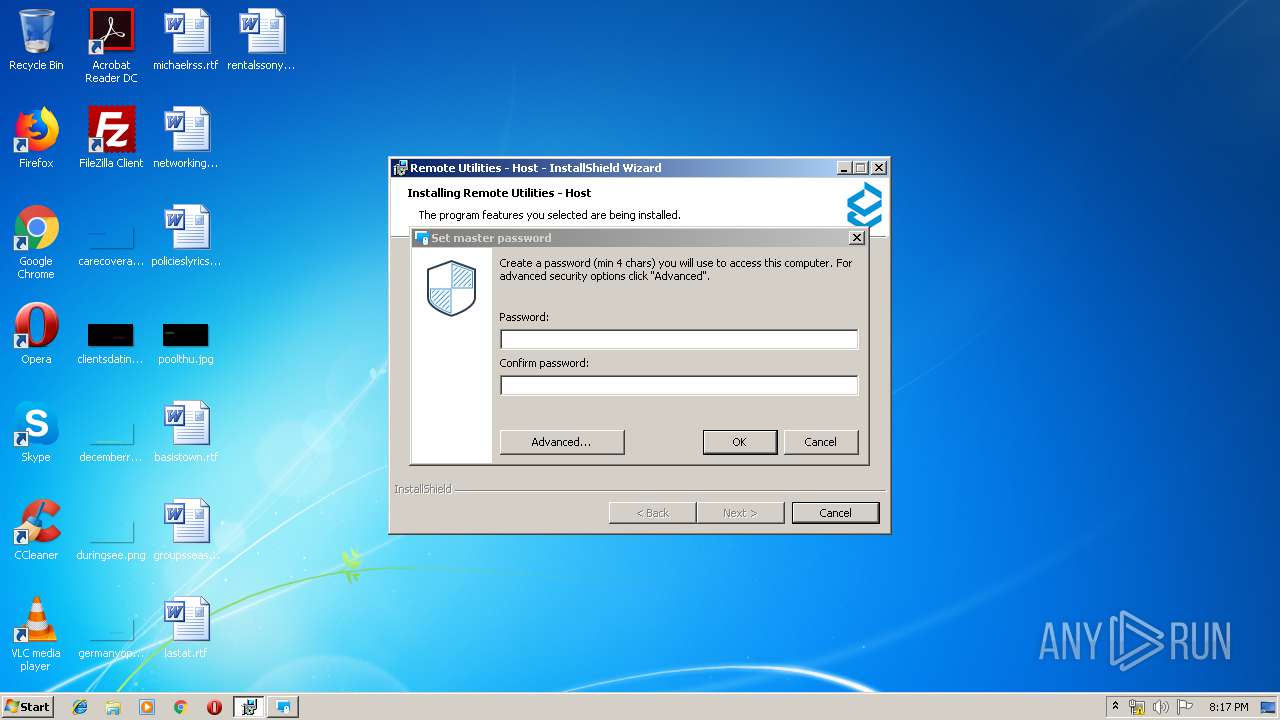Launch Internet Explorer from taskbar
The width and height of the screenshot is (1280, 720).
(80, 707)
